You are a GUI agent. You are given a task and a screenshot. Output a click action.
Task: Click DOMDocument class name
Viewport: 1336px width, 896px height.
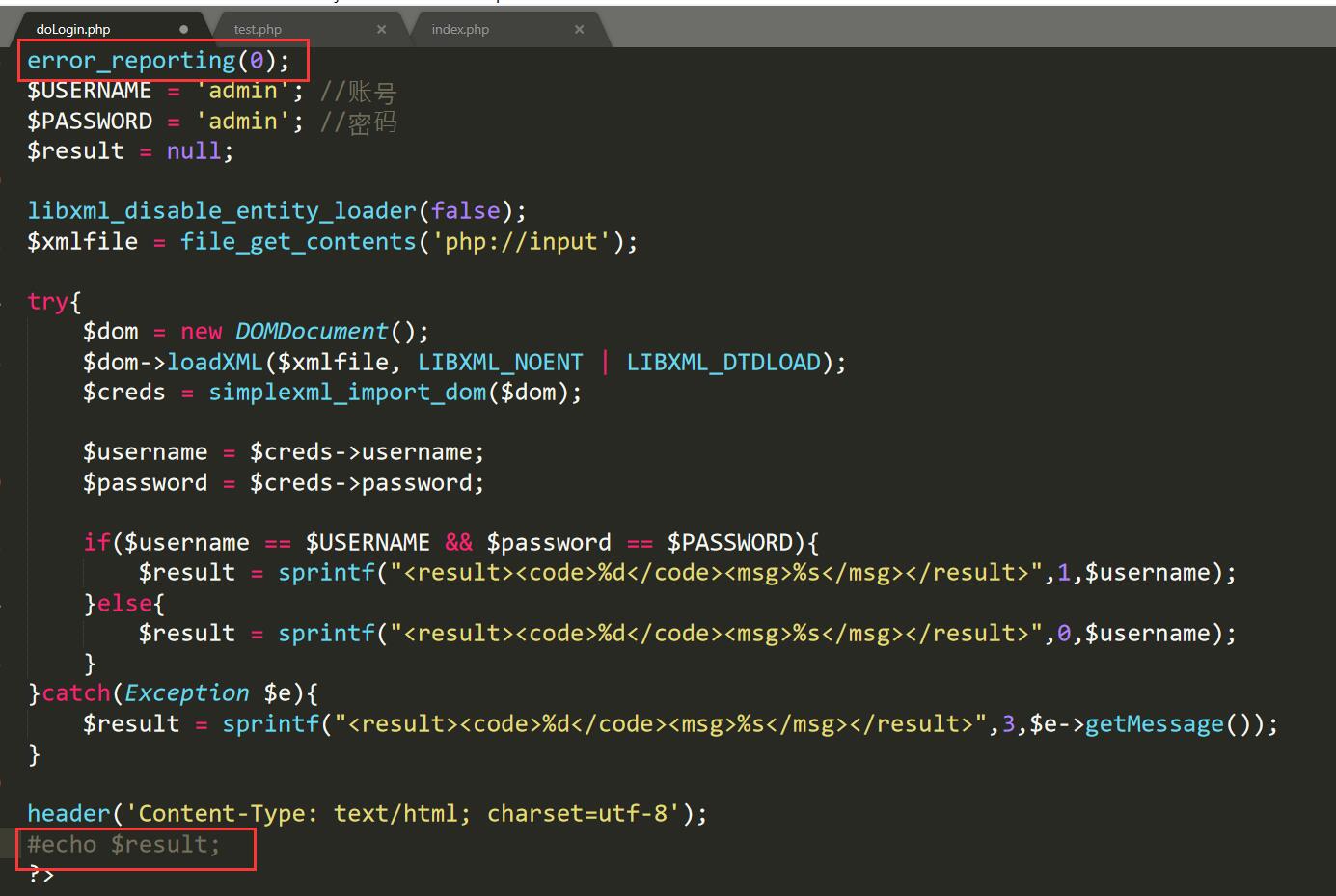coord(311,332)
